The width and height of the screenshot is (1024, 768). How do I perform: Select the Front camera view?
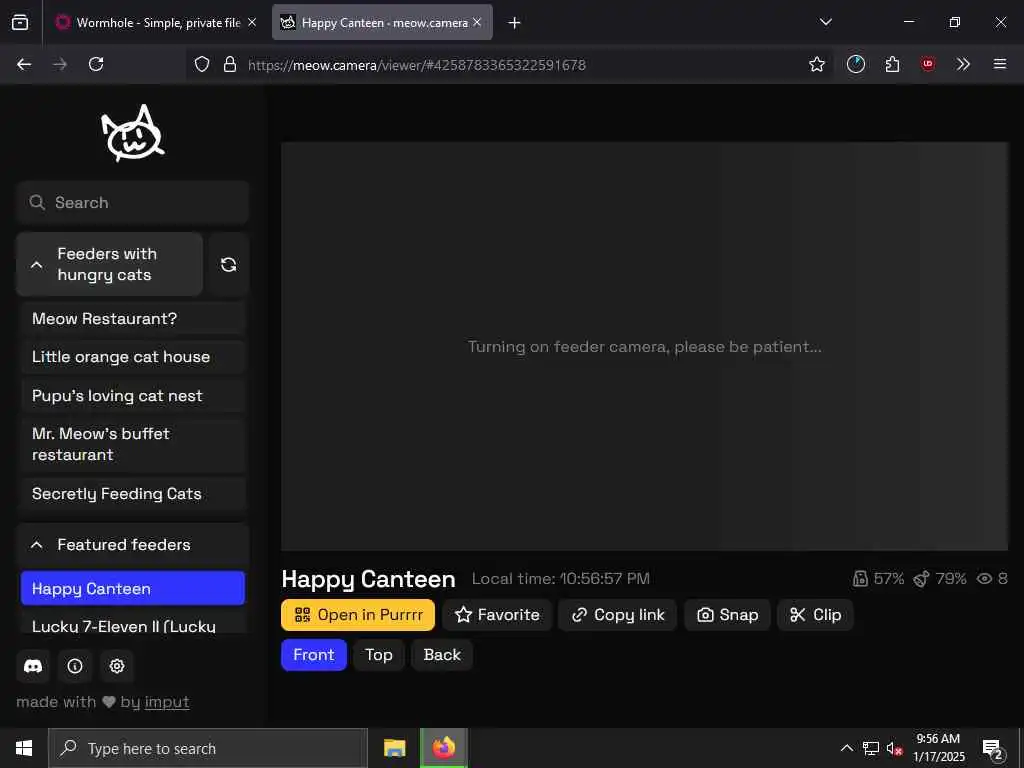(313, 655)
